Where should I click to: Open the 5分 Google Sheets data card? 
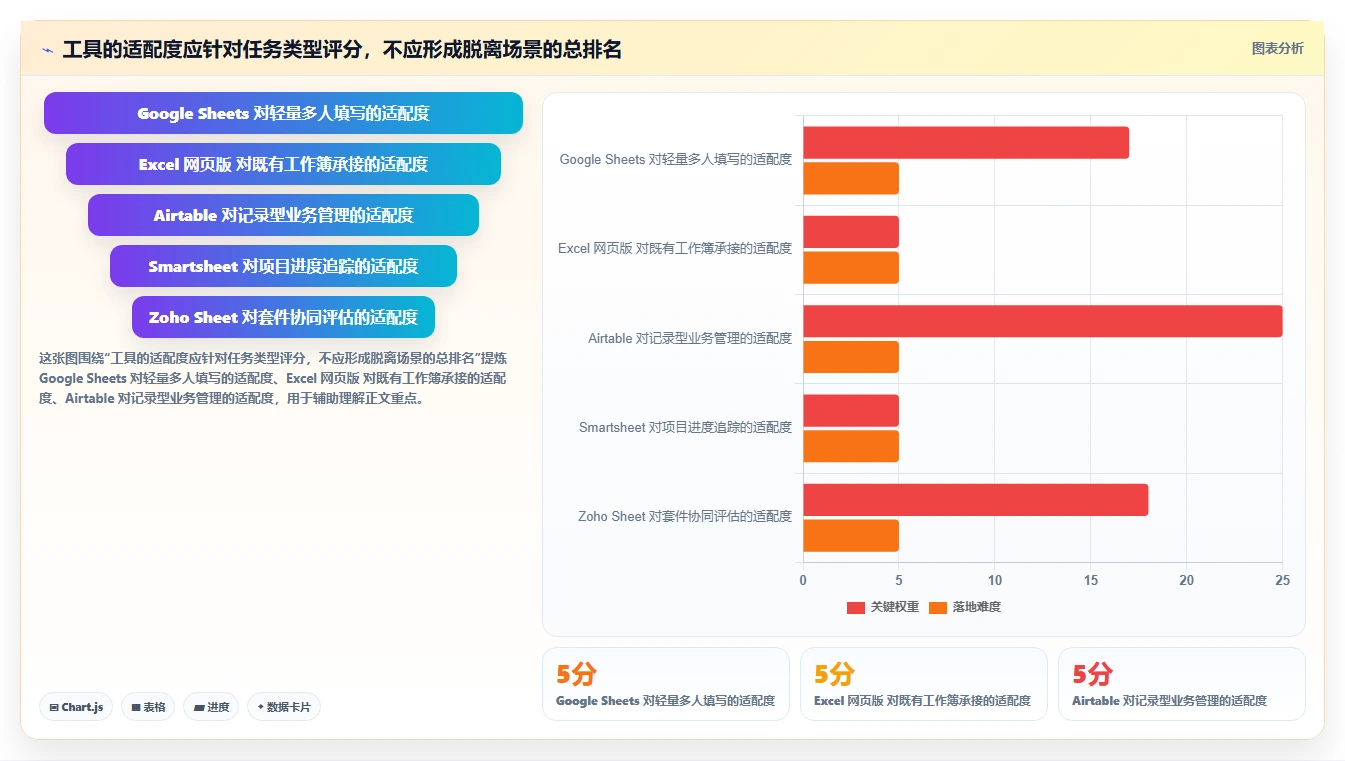[666, 684]
